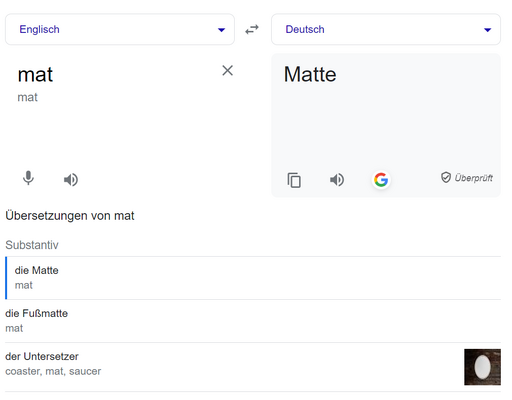Open the coaster thumbnail image
The width and height of the screenshot is (512, 400).
(x=482, y=367)
